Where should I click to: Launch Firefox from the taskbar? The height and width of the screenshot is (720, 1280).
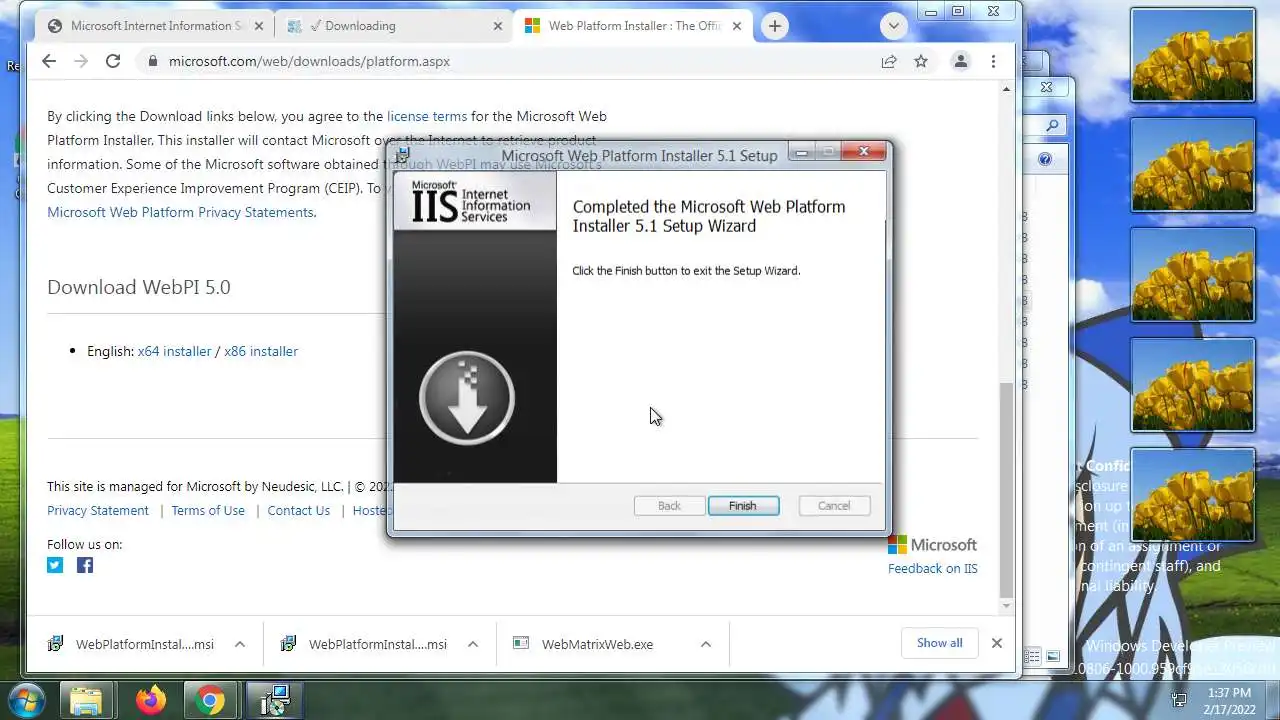click(151, 700)
